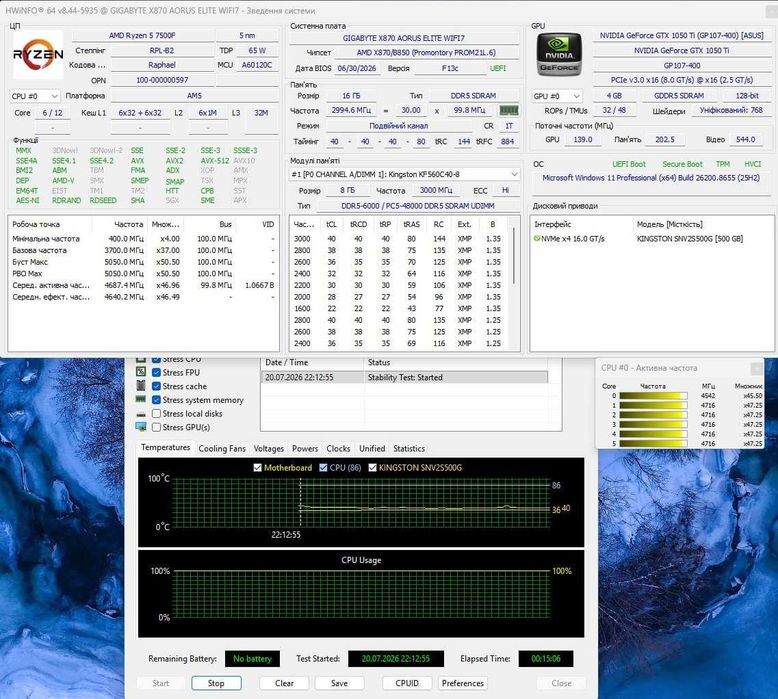Click the Status column header in log
The width and height of the screenshot is (778, 699).
456,363
